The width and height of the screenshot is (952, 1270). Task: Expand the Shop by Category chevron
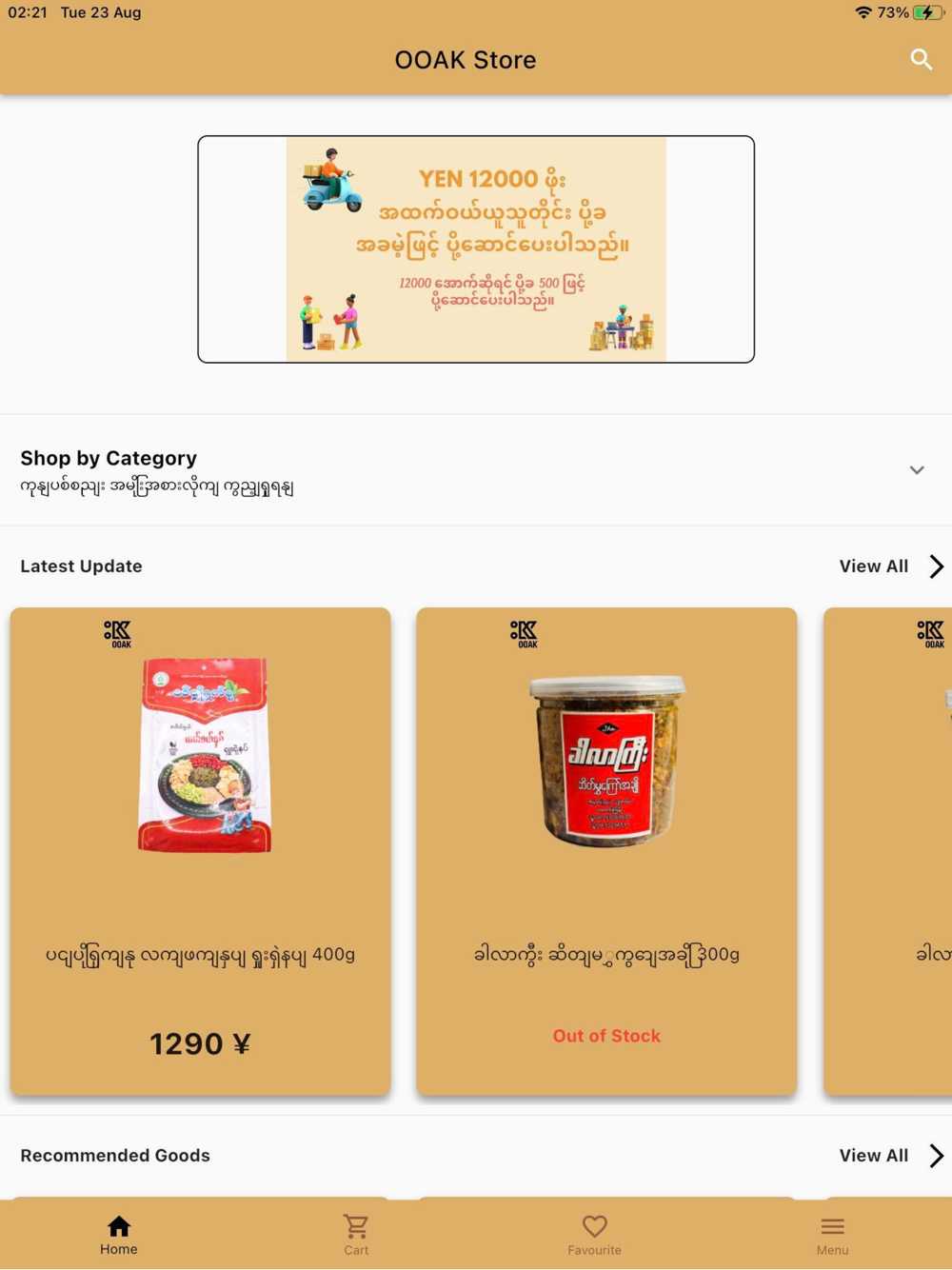[917, 470]
